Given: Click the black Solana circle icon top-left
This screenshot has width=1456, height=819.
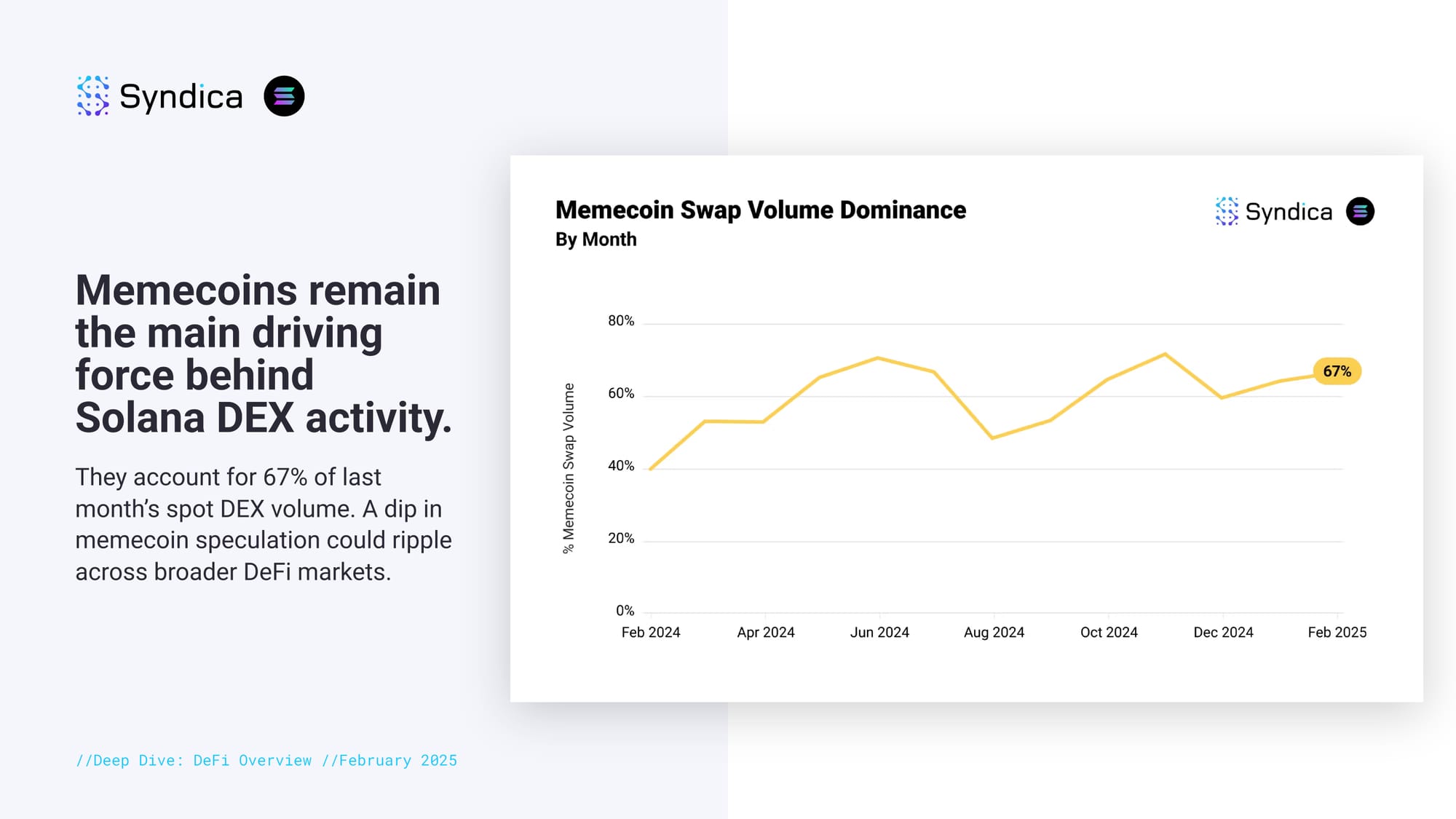Looking at the screenshot, I should pyautogui.click(x=284, y=96).
